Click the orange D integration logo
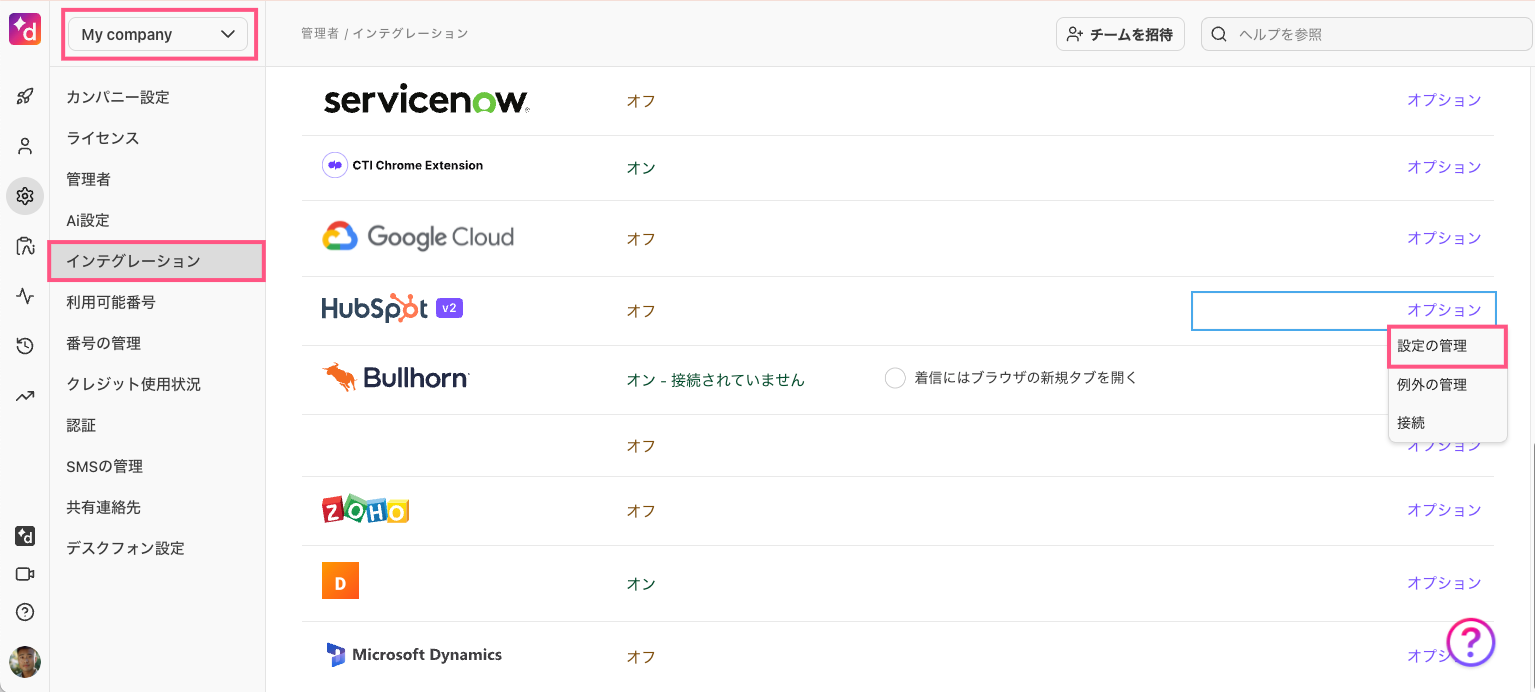 coord(340,581)
